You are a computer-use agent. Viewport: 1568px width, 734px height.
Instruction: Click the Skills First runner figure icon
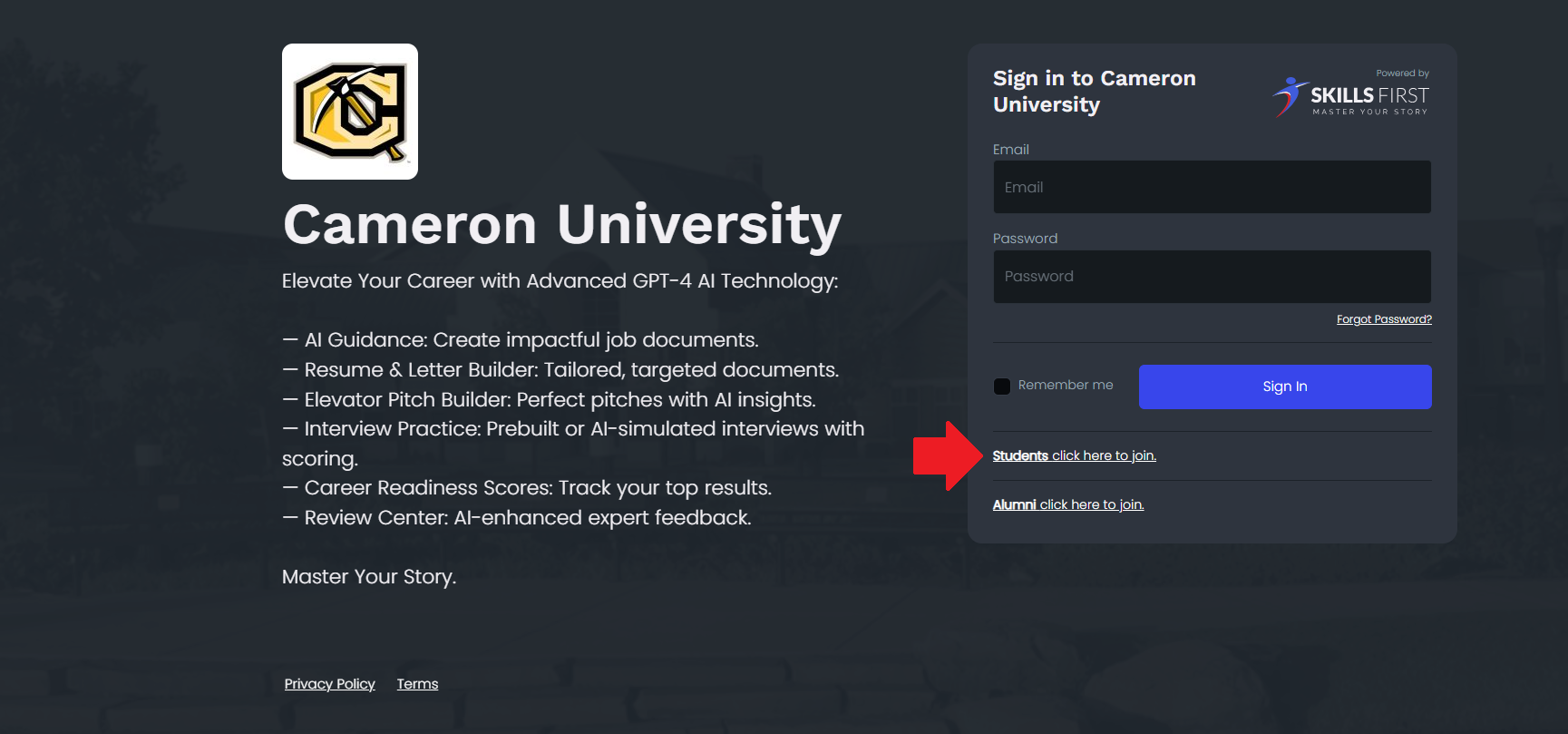[1289, 96]
